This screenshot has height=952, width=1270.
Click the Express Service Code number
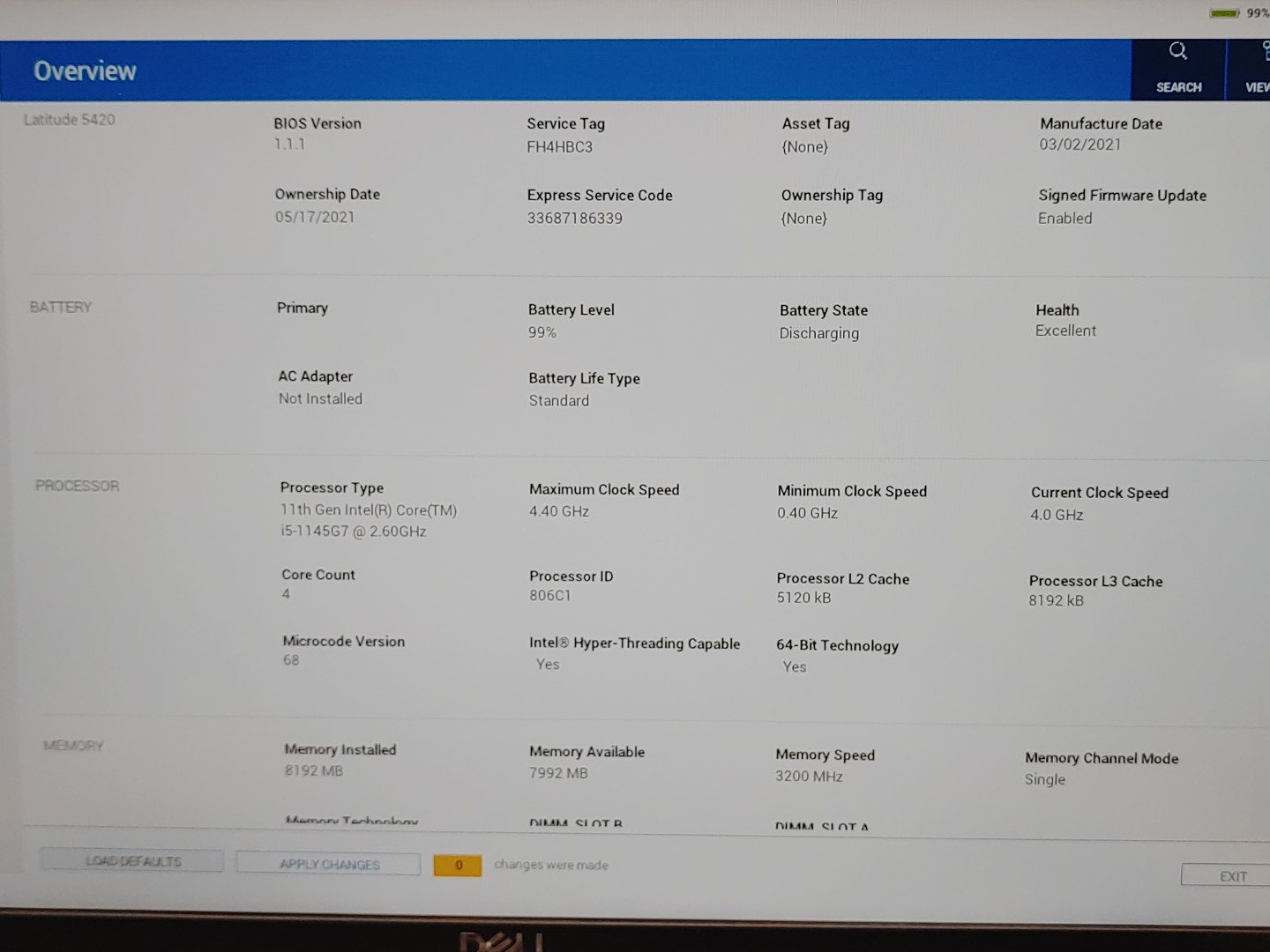click(x=575, y=218)
